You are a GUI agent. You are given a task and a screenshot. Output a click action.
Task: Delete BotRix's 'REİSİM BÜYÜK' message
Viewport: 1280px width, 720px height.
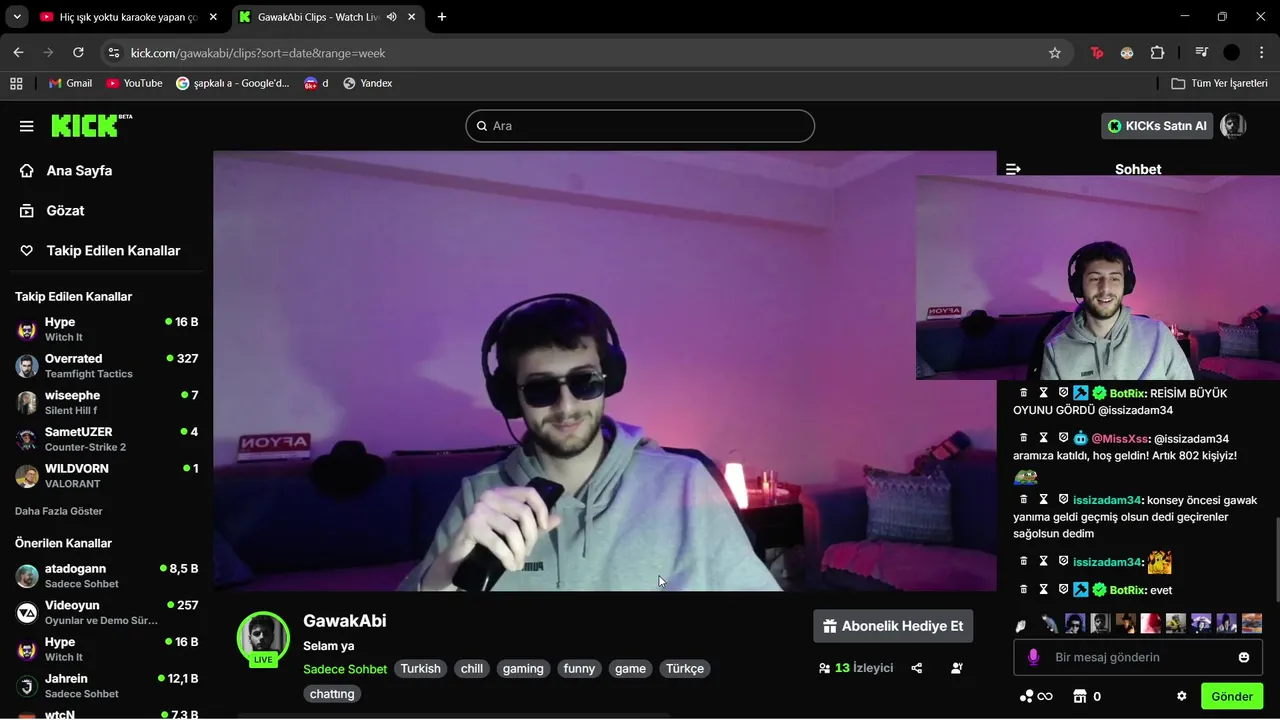1023,393
